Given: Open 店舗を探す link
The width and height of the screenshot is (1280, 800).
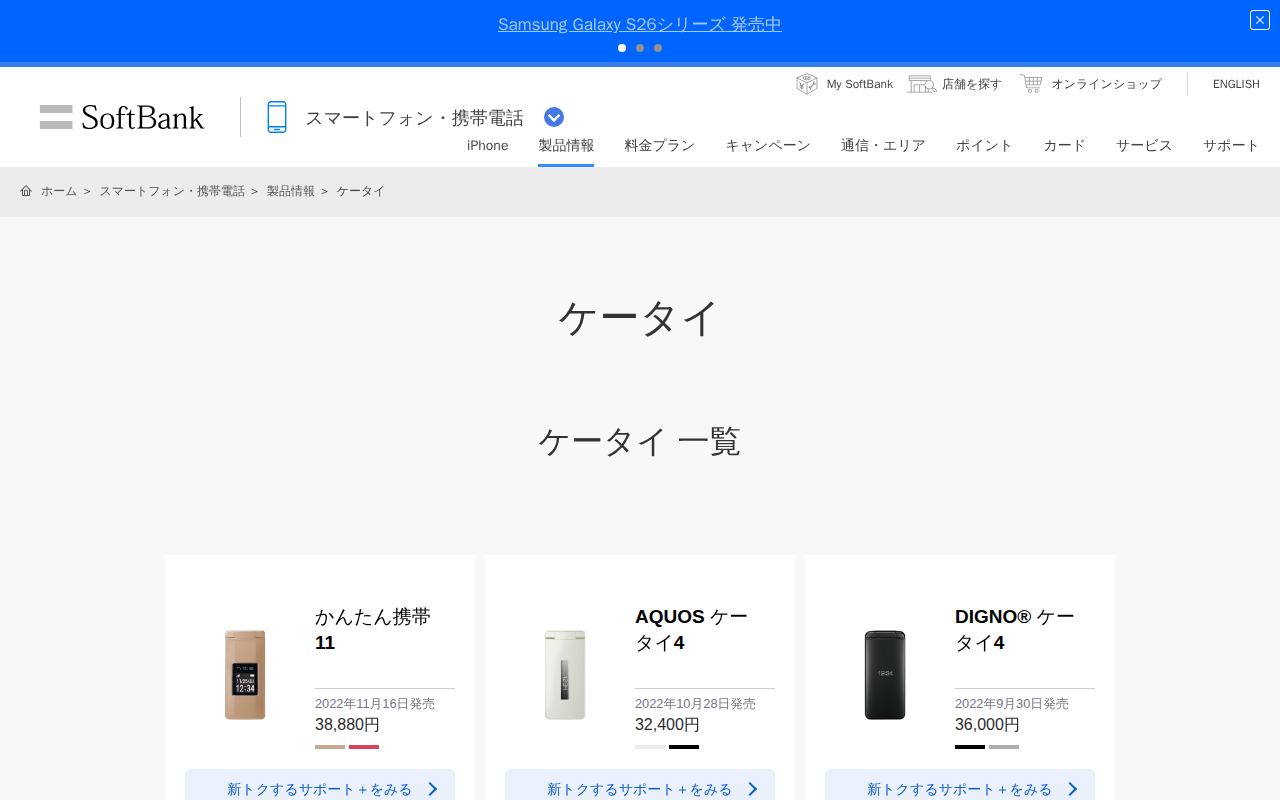Looking at the screenshot, I should tap(972, 84).
